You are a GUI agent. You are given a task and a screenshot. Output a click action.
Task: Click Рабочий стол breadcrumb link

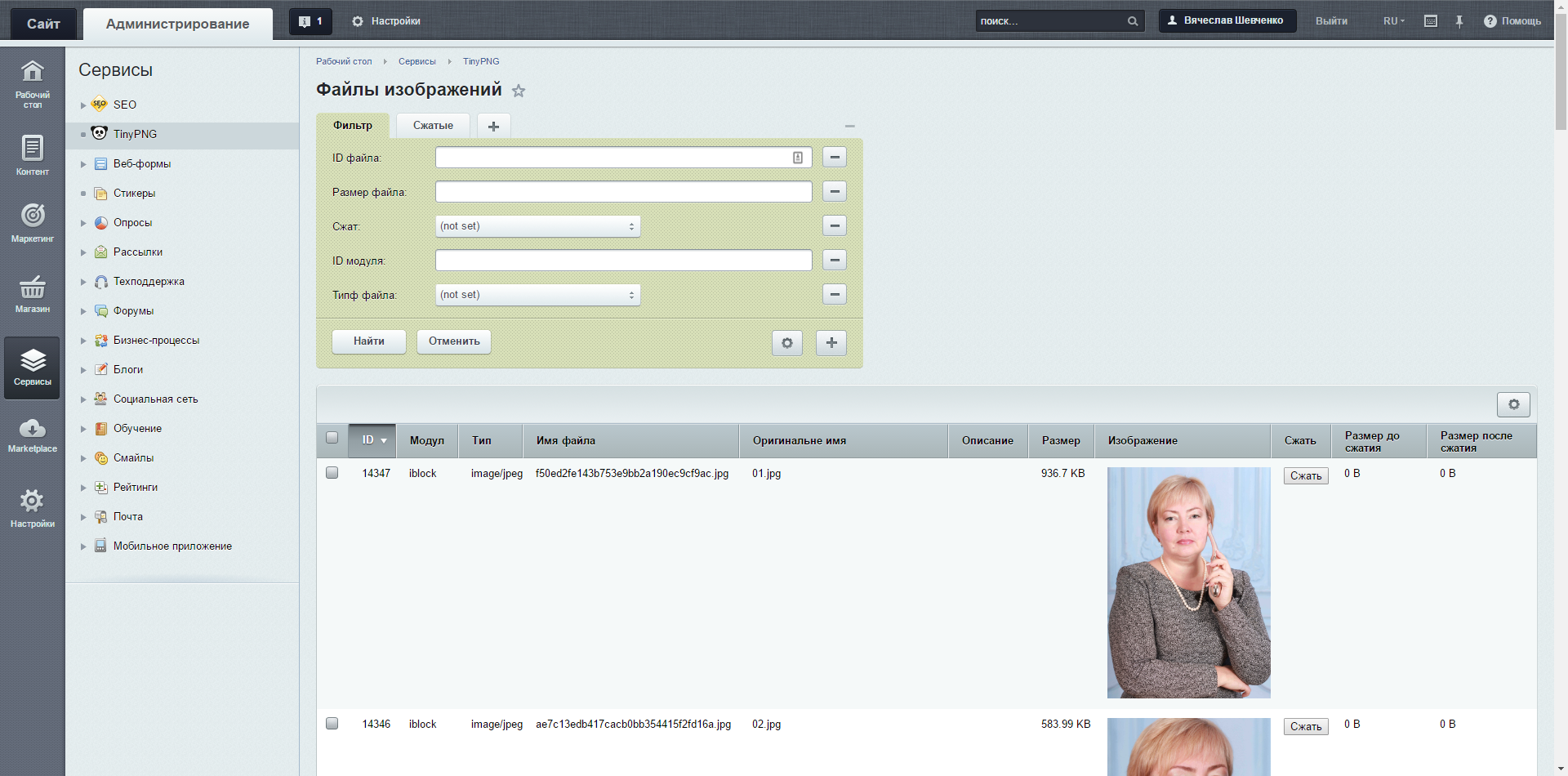(x=344, y=61)
